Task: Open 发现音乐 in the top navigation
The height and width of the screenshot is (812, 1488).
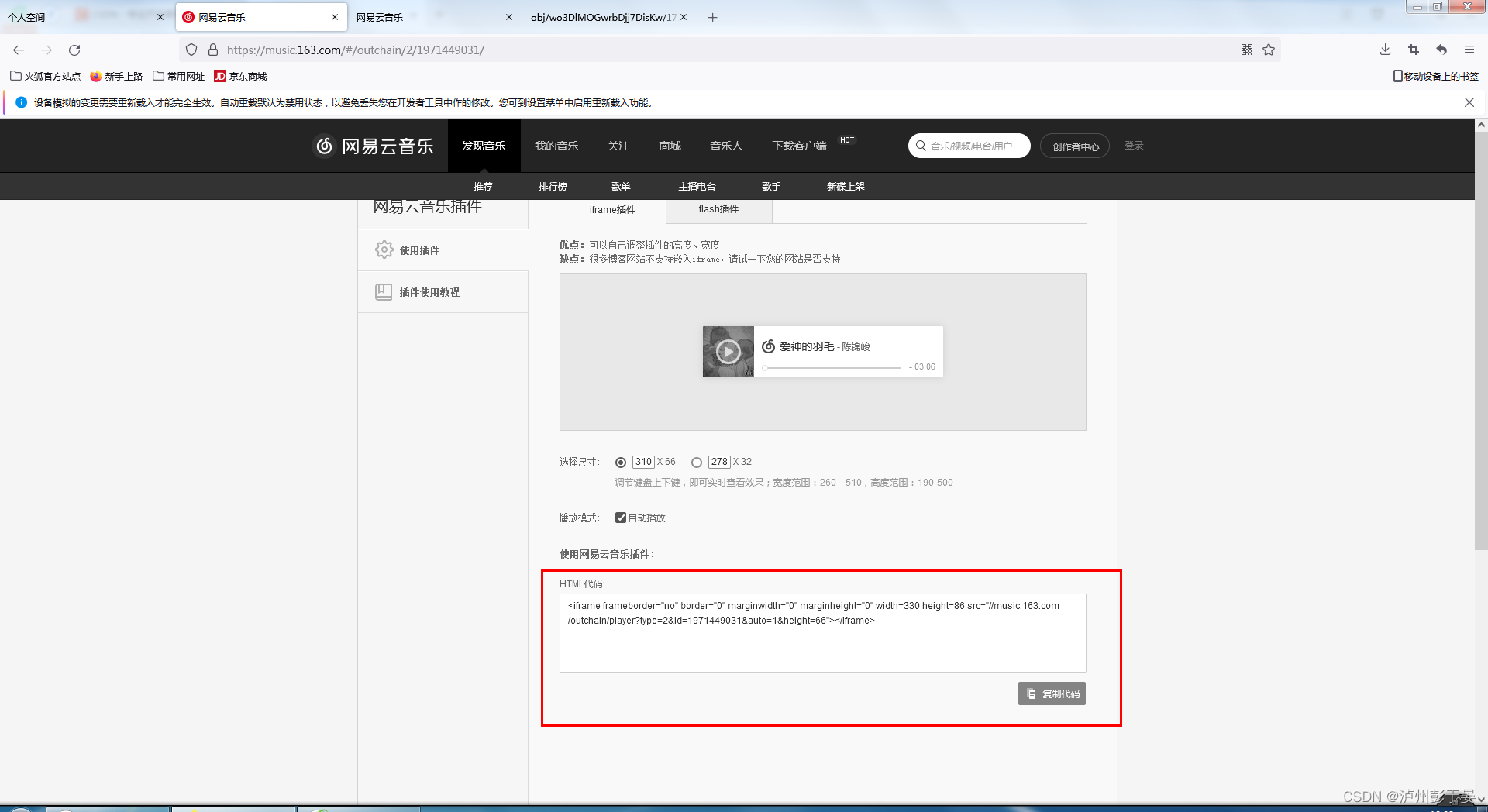Action: coord(484,146)
